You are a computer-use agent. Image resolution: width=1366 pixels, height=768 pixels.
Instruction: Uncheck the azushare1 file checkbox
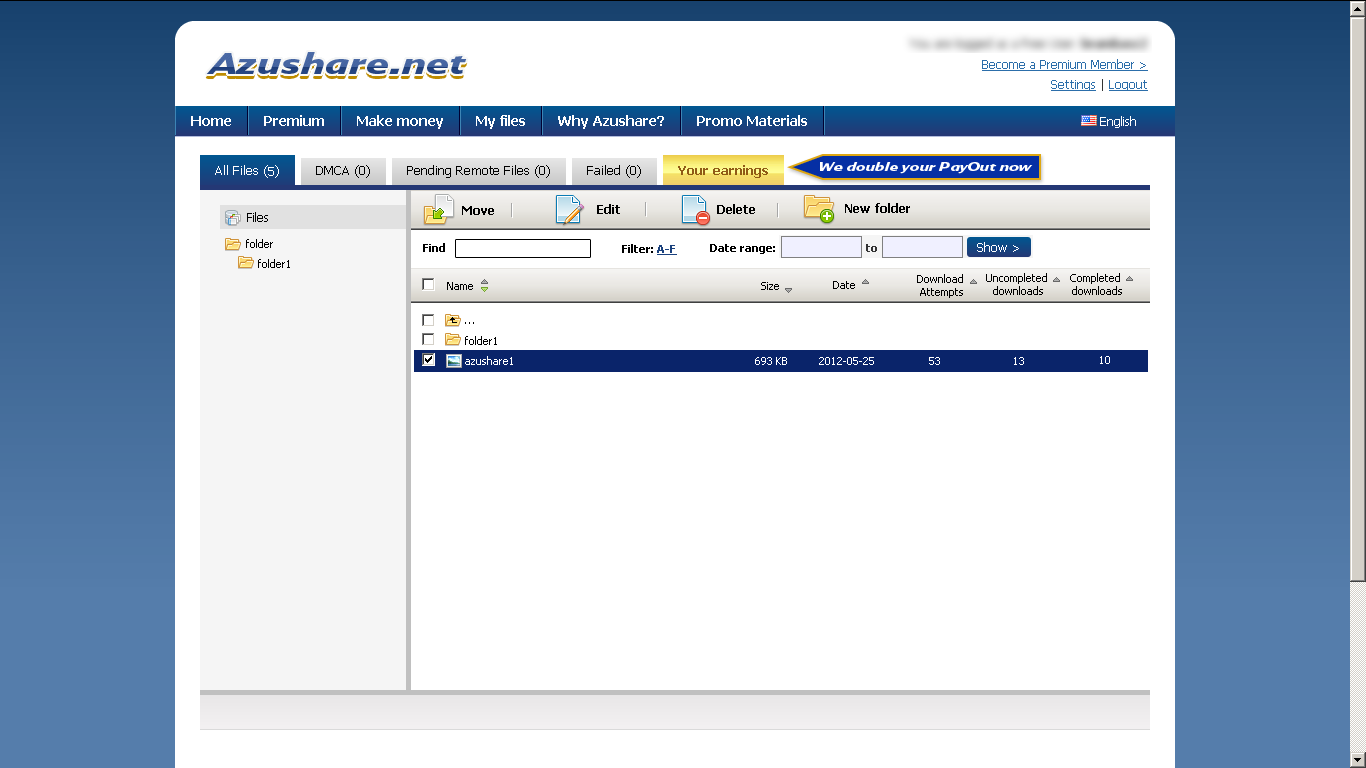[429, 360]
